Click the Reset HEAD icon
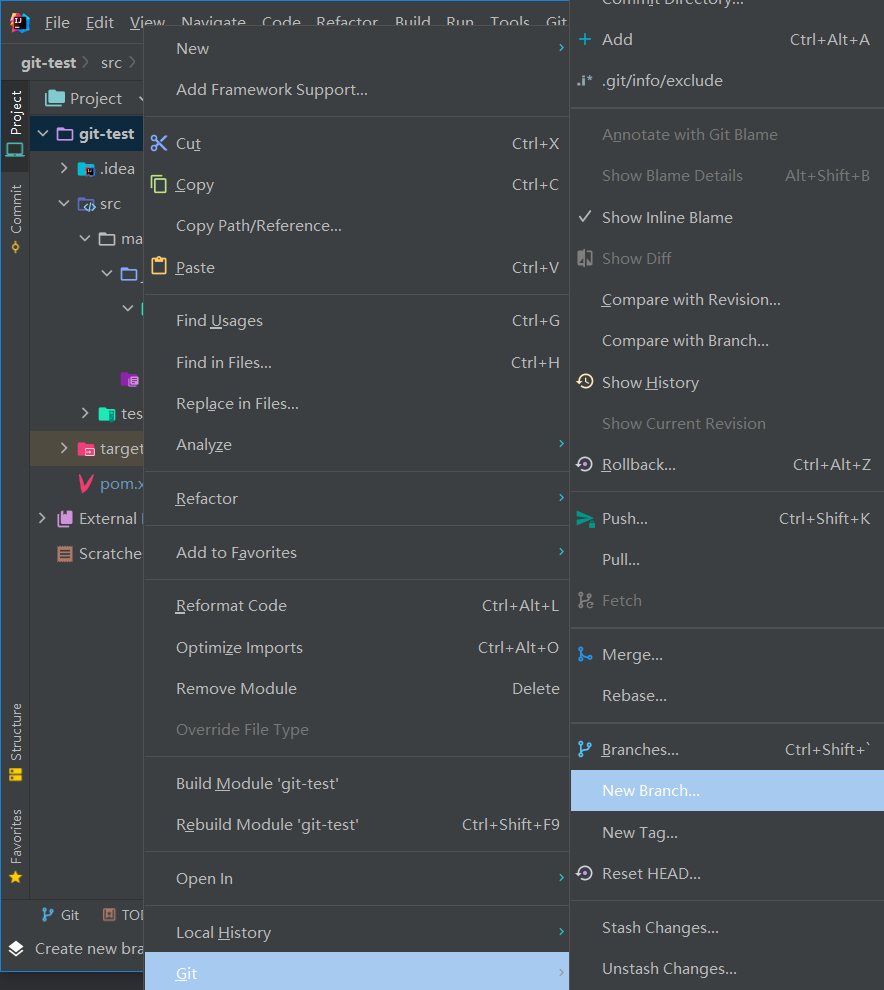Viewport: 884px width, 990px height. click(585, 874)
